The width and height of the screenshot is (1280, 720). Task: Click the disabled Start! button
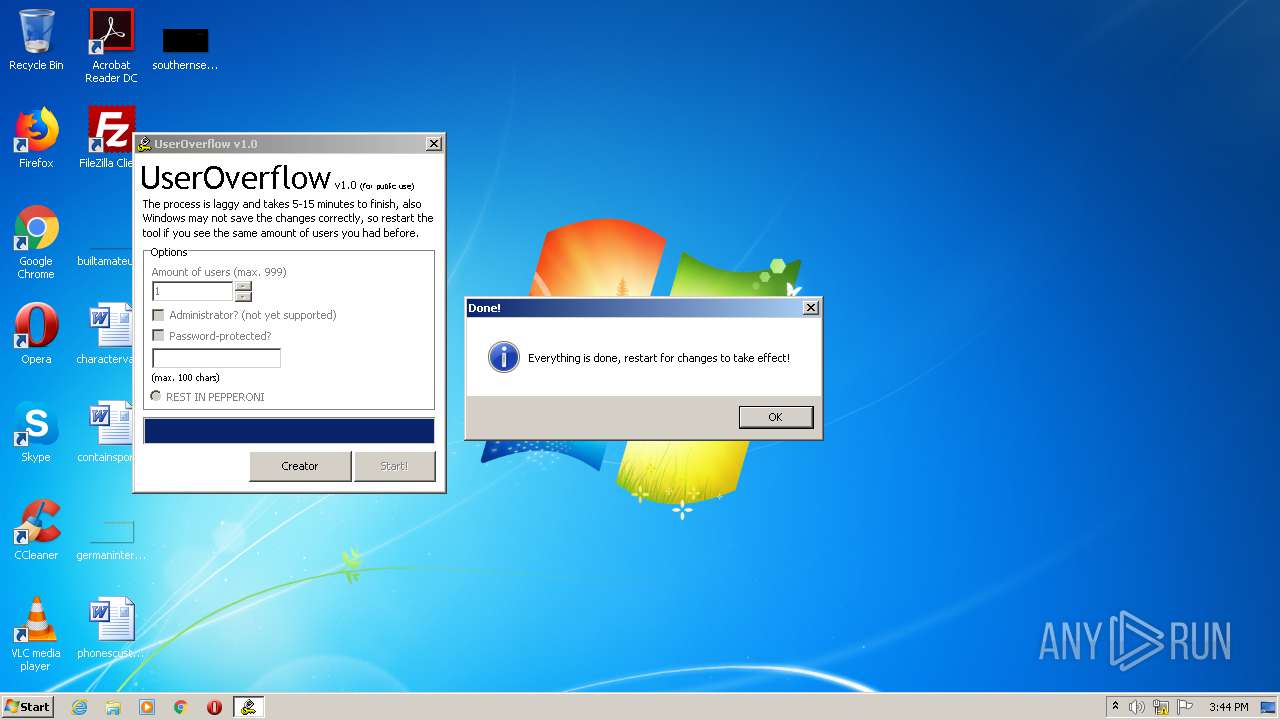tap(394, 466)
